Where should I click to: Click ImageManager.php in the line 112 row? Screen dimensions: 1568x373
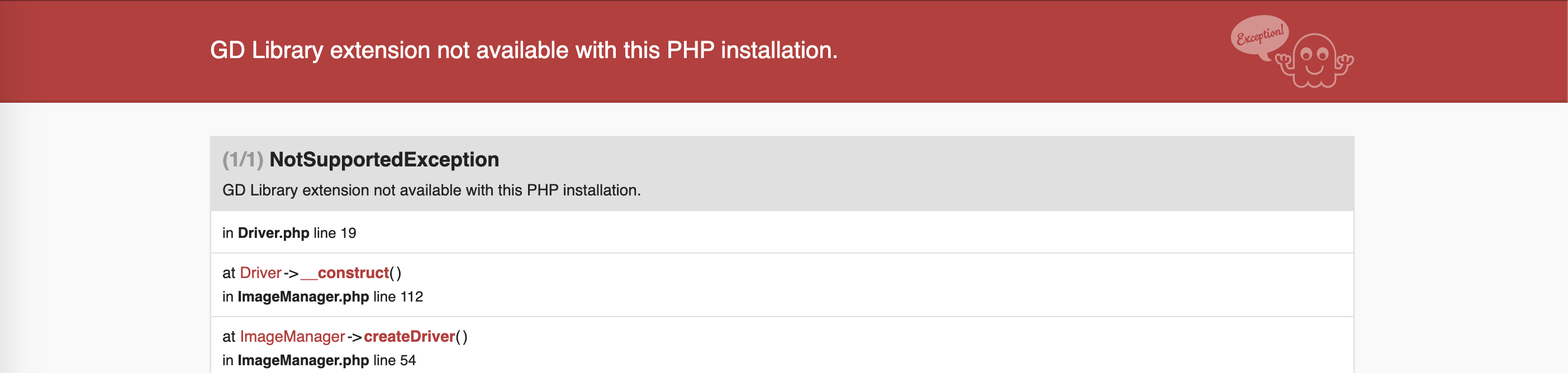(303, 297)
